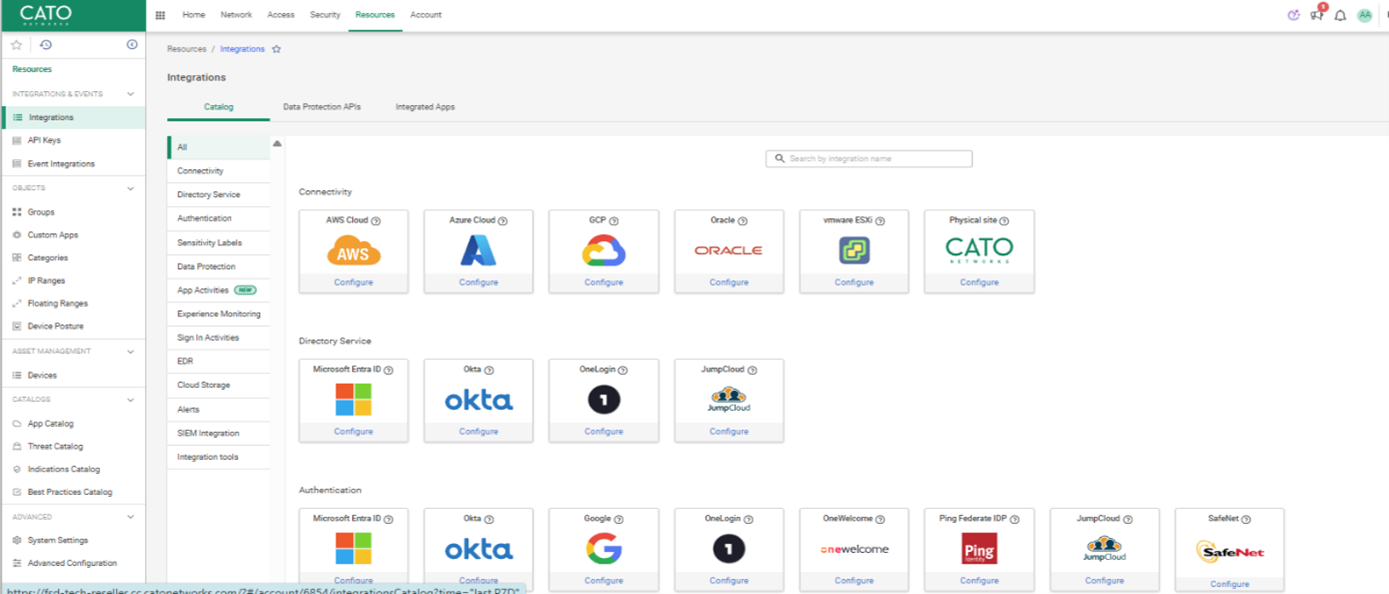The width and height of the screenshot is (1389, 594).
Task: Collapse Integrations & Events section
Action: tap(130, 94)
